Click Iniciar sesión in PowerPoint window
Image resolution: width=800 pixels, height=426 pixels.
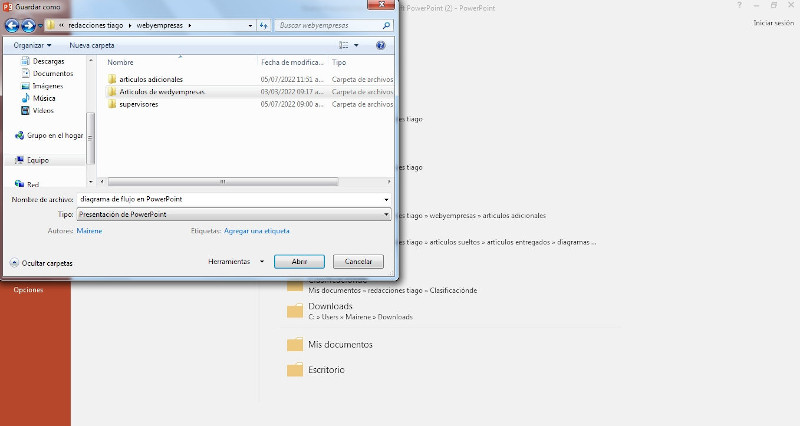773,23
